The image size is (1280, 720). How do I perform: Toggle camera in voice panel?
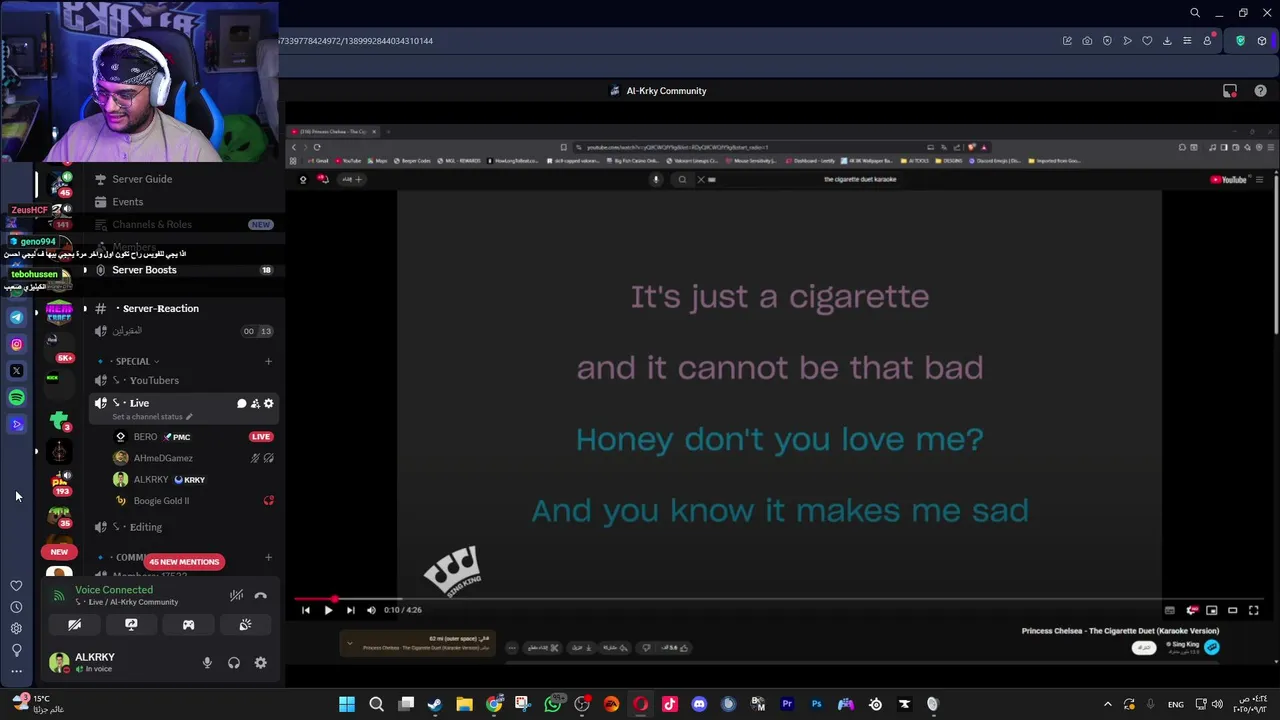click(x=74, y=625)
